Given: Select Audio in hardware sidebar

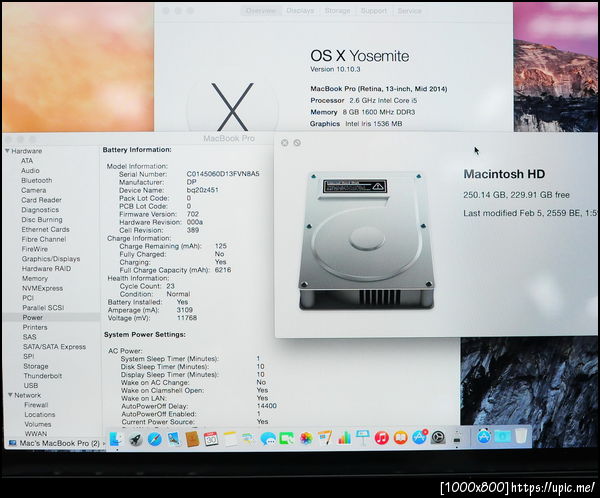Looking at the screenshot, I should (x=30, y=170).
